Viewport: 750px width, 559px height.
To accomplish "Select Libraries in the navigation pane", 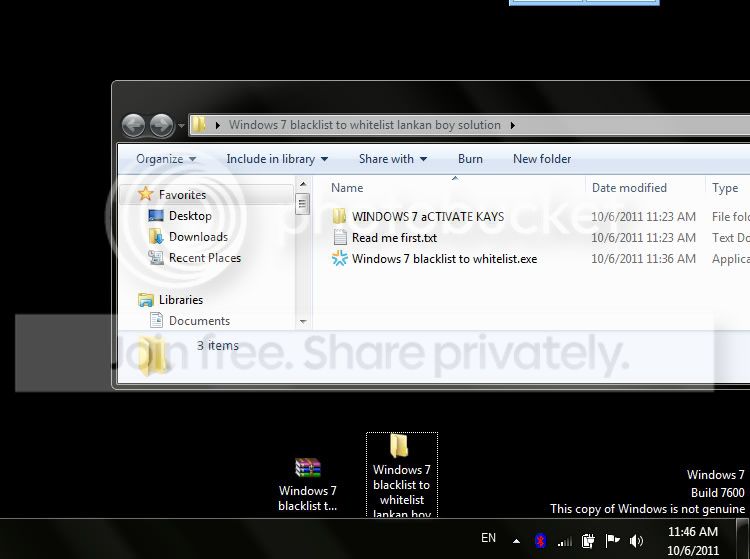I will coord(181,300).
